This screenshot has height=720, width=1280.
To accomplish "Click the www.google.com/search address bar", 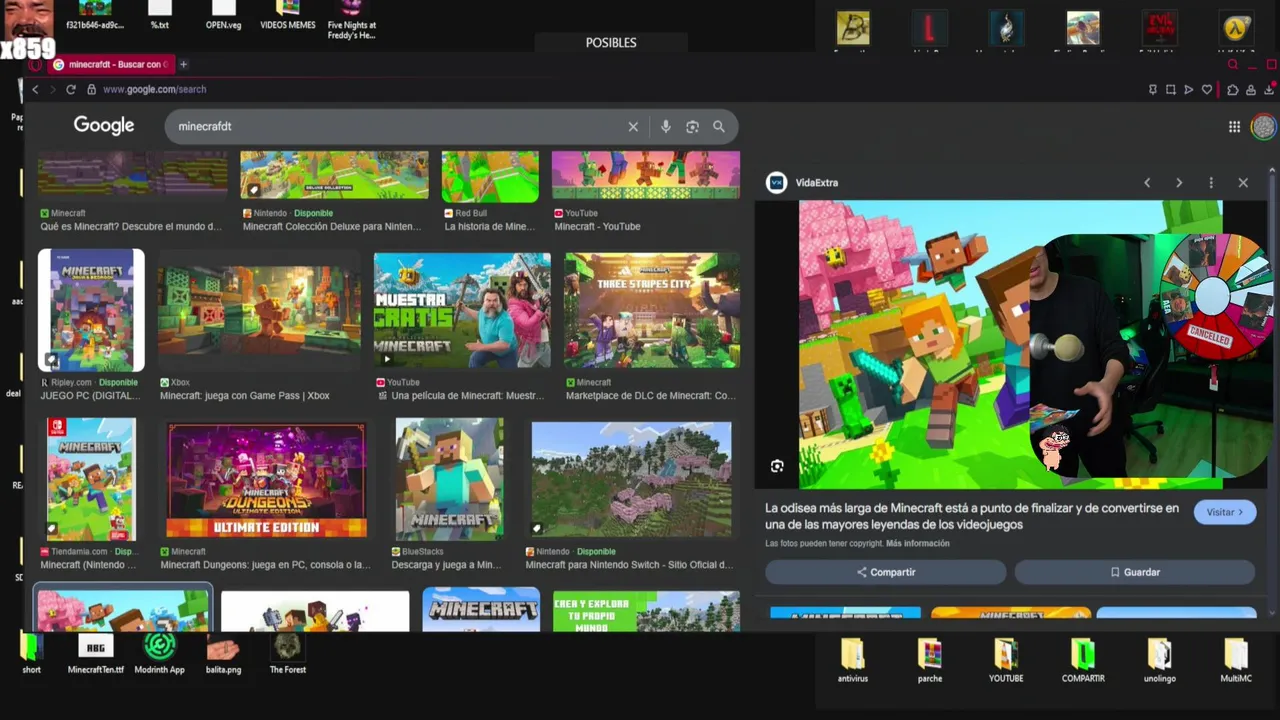I will pos(154,90).
